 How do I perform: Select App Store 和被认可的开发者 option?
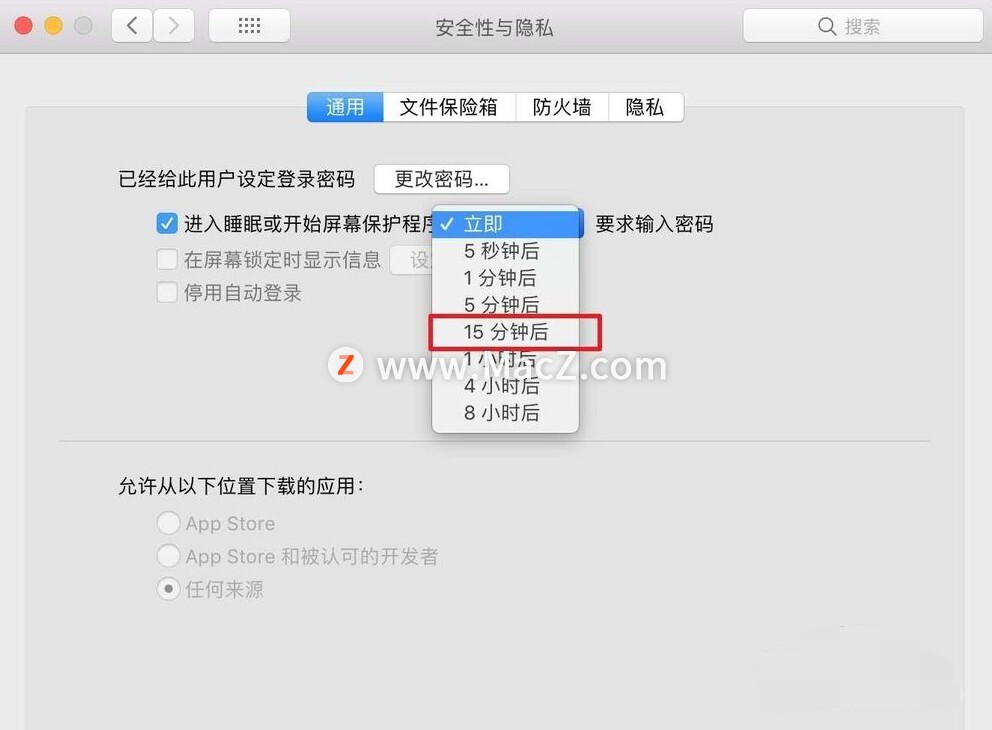pyautogui.click(x=168, y=556)
